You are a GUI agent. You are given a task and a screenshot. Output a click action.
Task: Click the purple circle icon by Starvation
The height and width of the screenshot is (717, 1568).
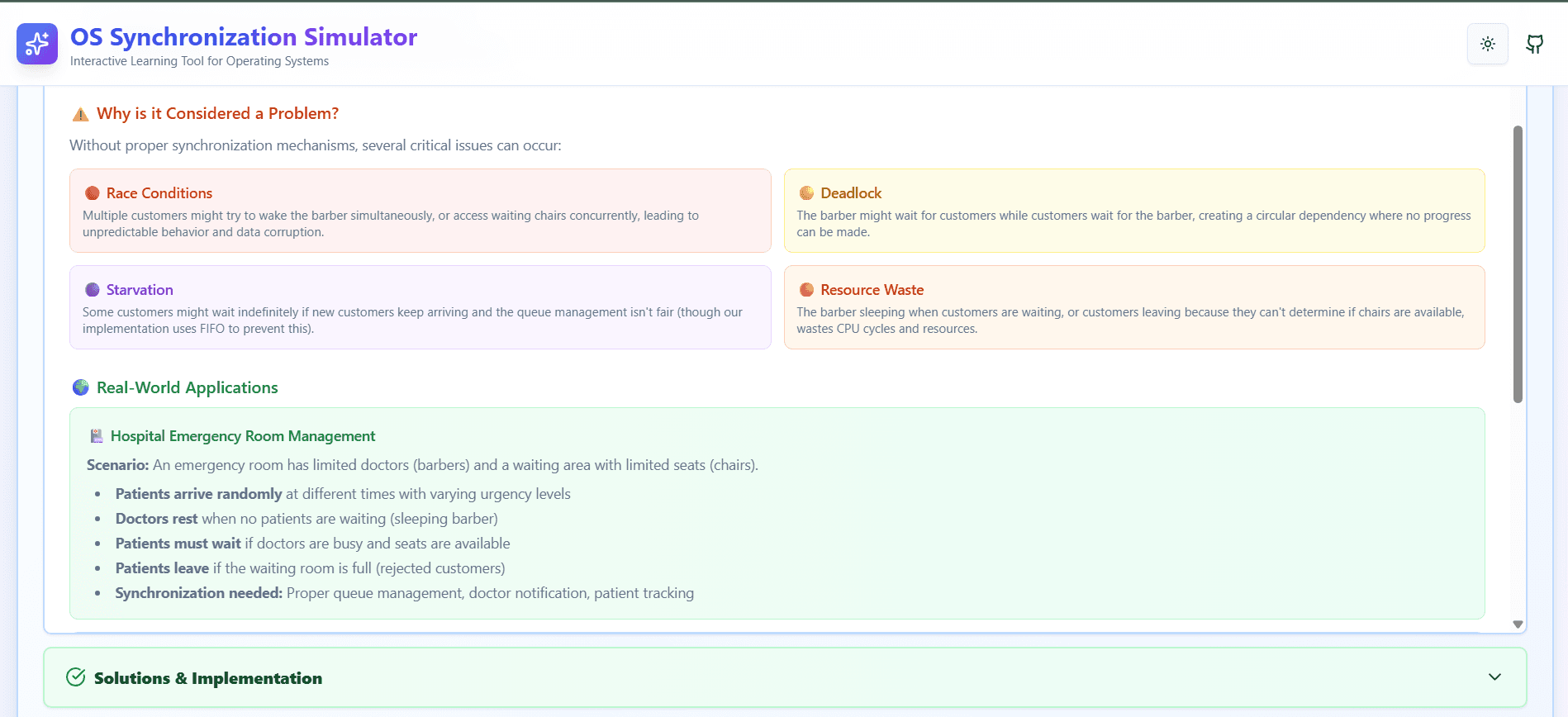(x=93, y=290)
